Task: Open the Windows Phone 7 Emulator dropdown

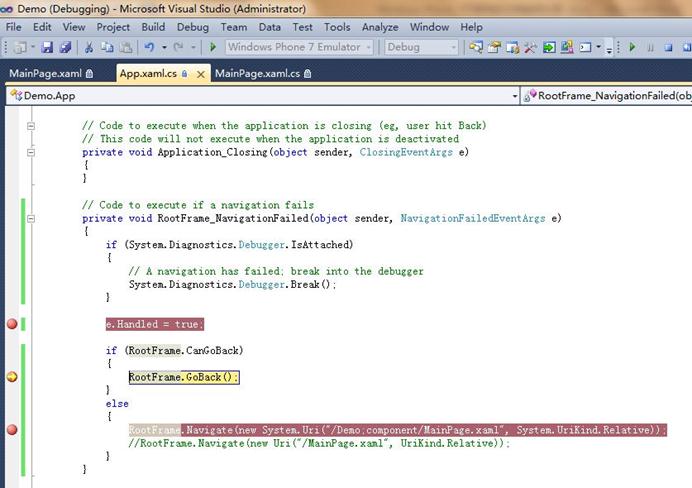Action: pos(369,47)
